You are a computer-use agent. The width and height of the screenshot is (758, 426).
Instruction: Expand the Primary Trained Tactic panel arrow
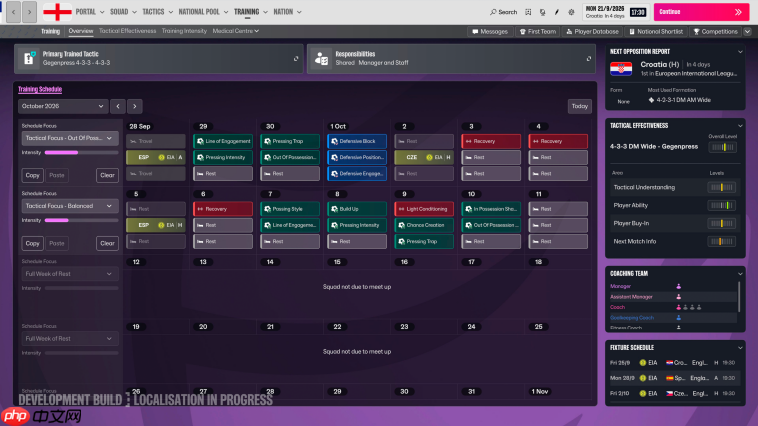point(296,59)
